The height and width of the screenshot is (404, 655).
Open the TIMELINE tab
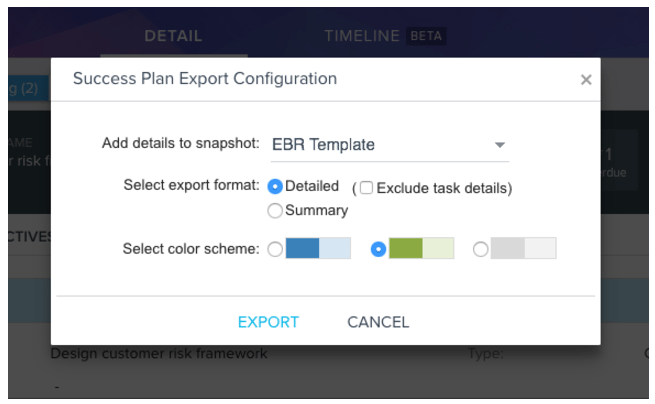[x=362, y=36]
